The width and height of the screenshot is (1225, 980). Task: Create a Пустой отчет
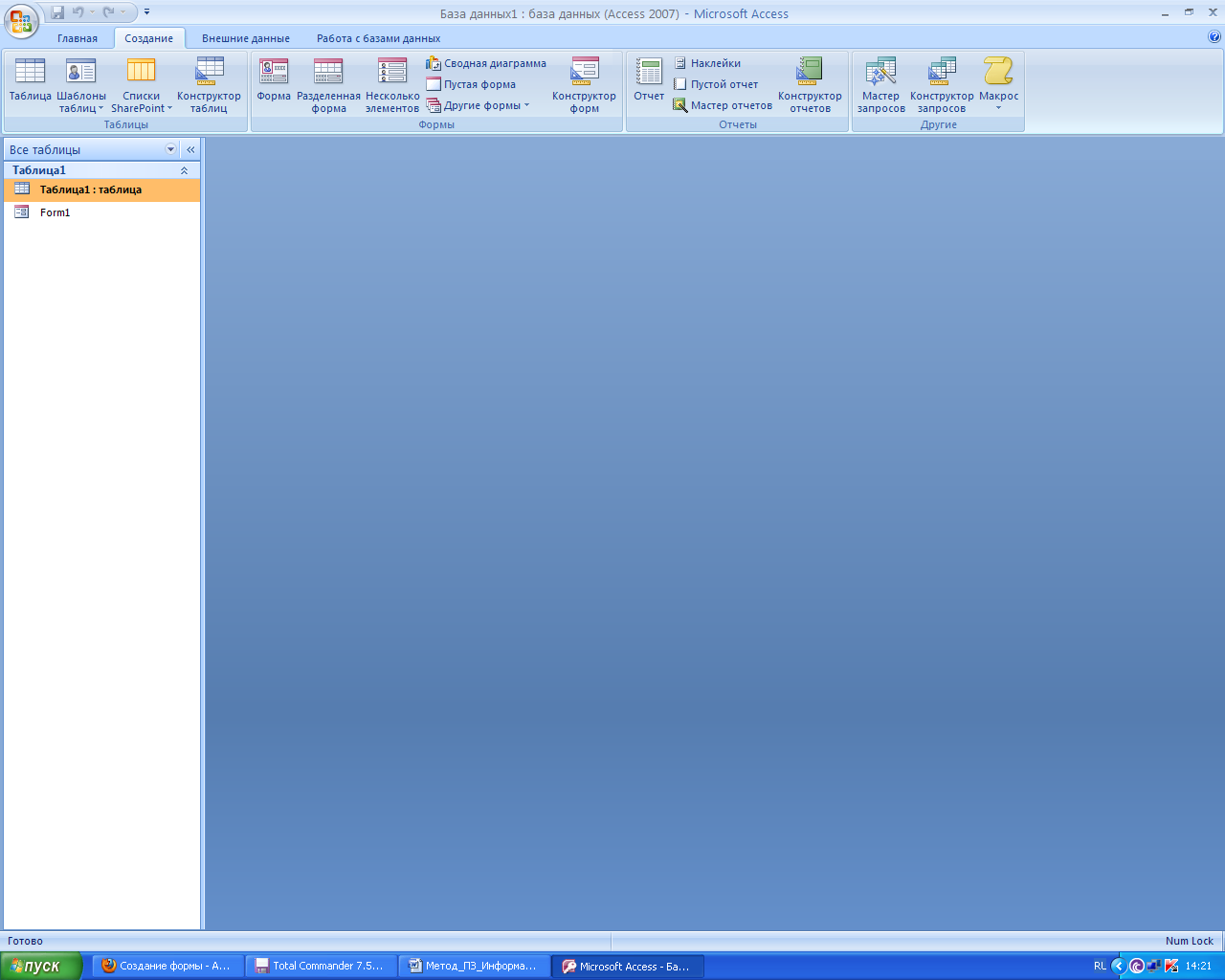click(715, 84)
